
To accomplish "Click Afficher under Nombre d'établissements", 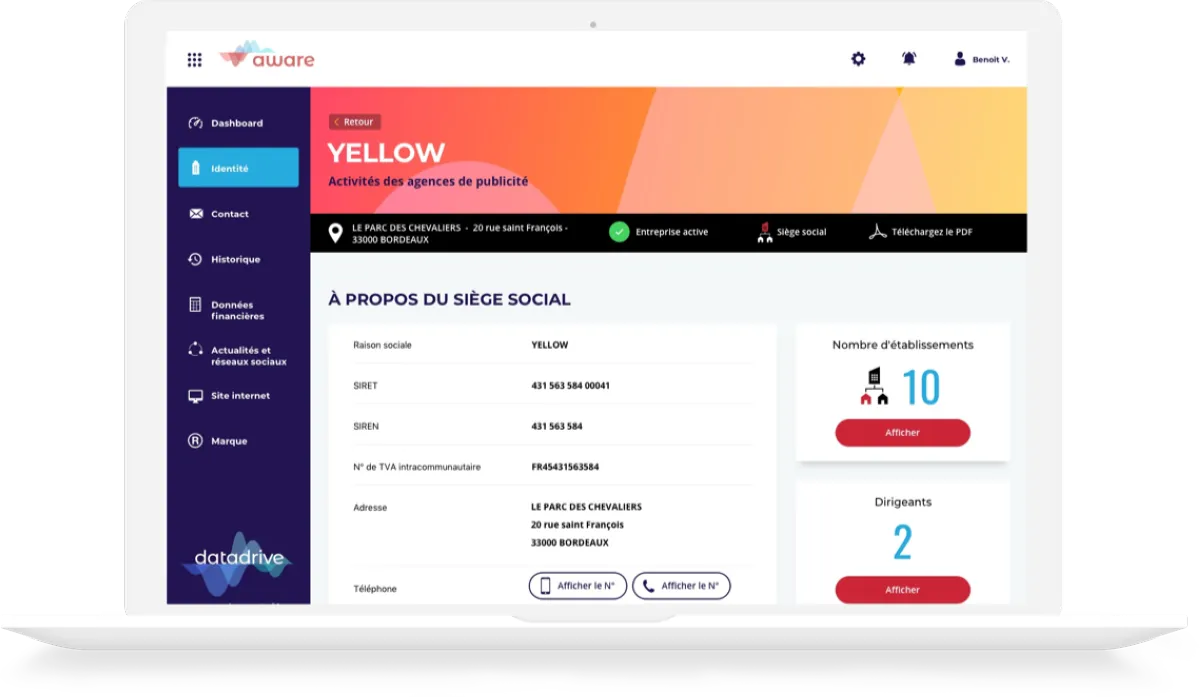I will [x=902, y=433].
